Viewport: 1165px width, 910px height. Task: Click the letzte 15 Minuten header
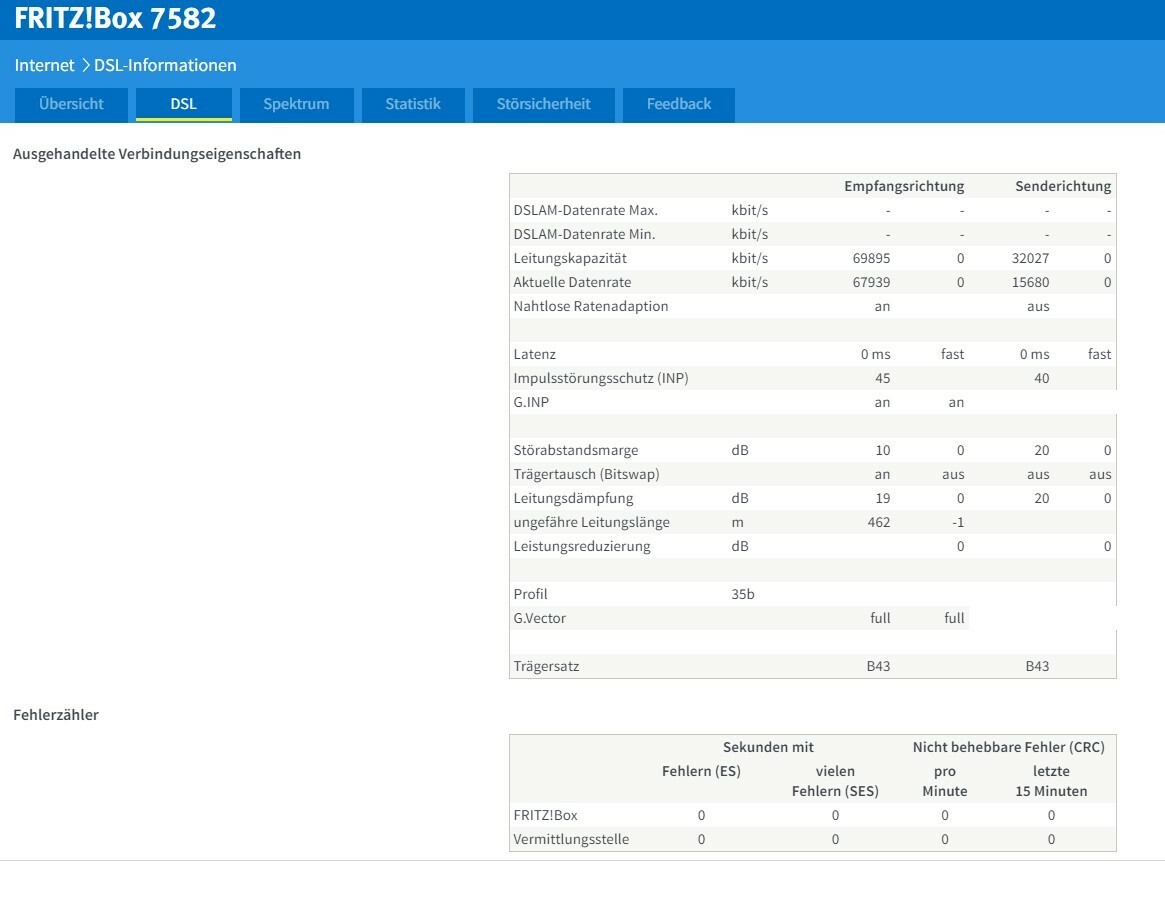click(x=1051, y=781)
